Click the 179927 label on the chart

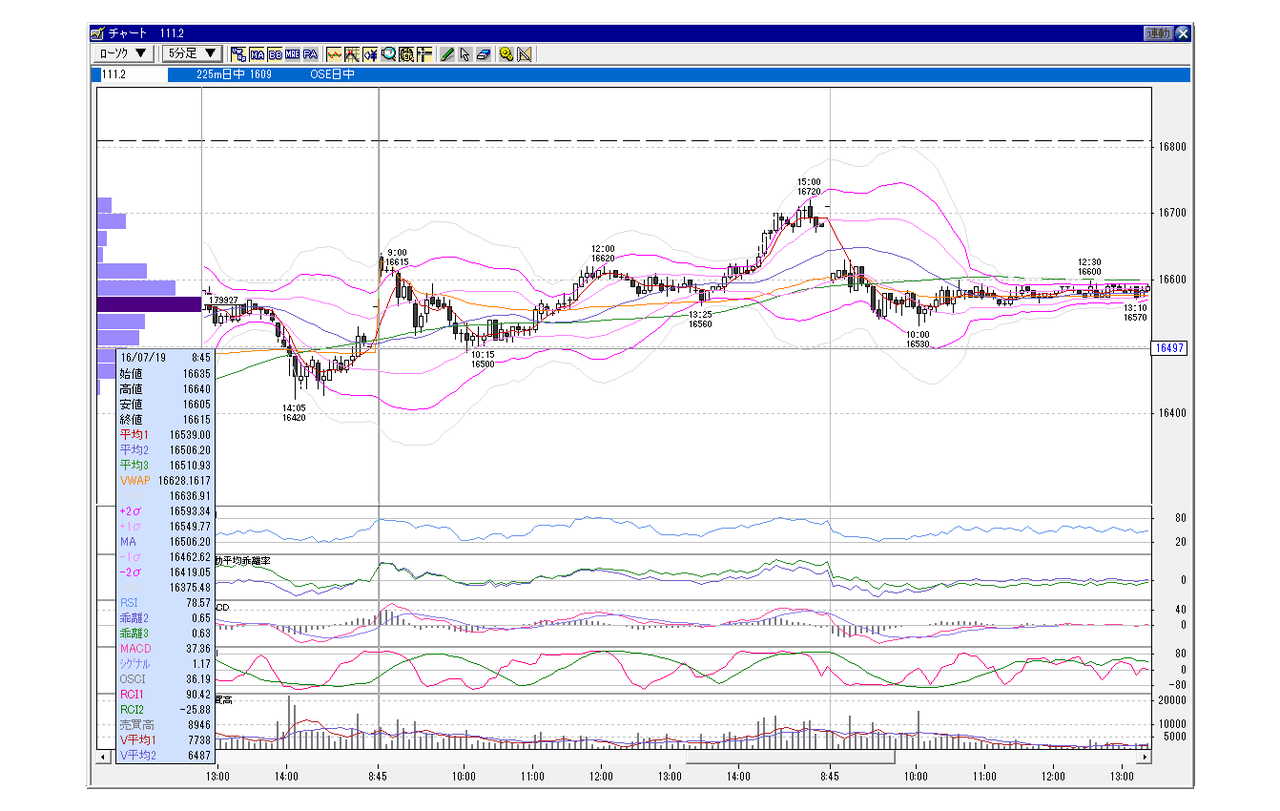(x=223, y=300)
